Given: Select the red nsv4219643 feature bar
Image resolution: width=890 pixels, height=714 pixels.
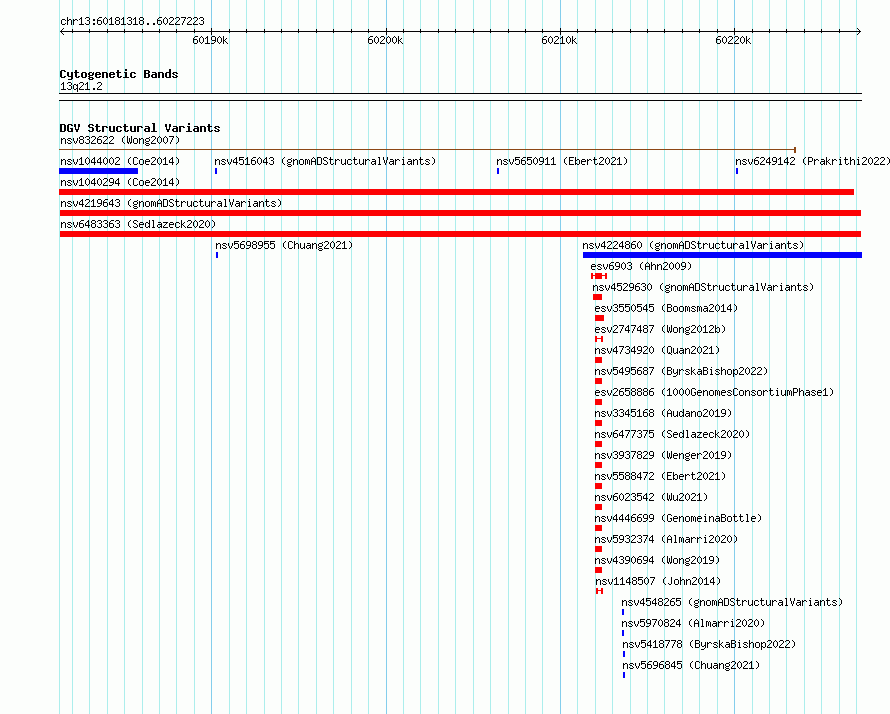Looking at the screenshot, I should coord(460,213).
